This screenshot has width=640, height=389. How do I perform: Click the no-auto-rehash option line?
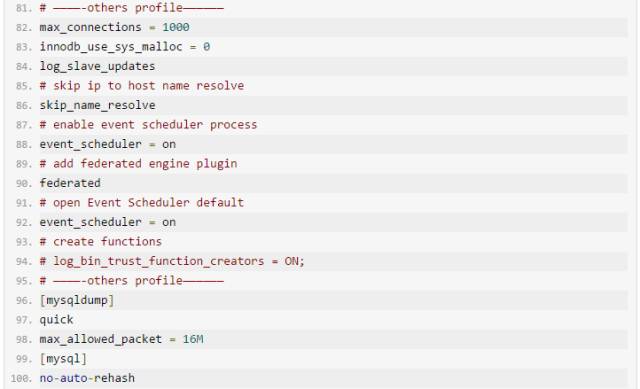coord(87,378)
